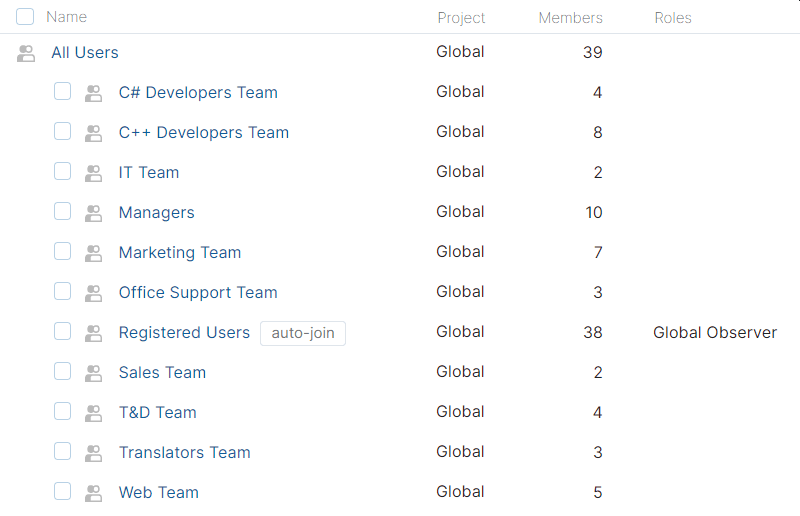The image size is (800, 516).
Task: Open the T&D Team link
Action: tap(157, 412)
